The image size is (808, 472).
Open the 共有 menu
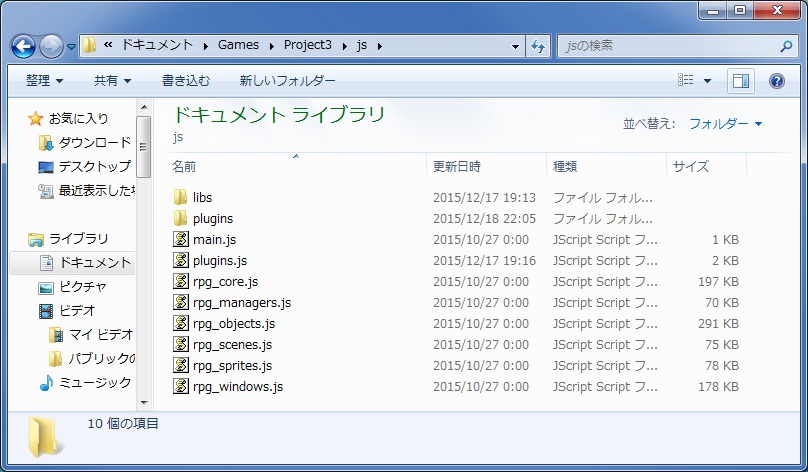tap(112, 80)
